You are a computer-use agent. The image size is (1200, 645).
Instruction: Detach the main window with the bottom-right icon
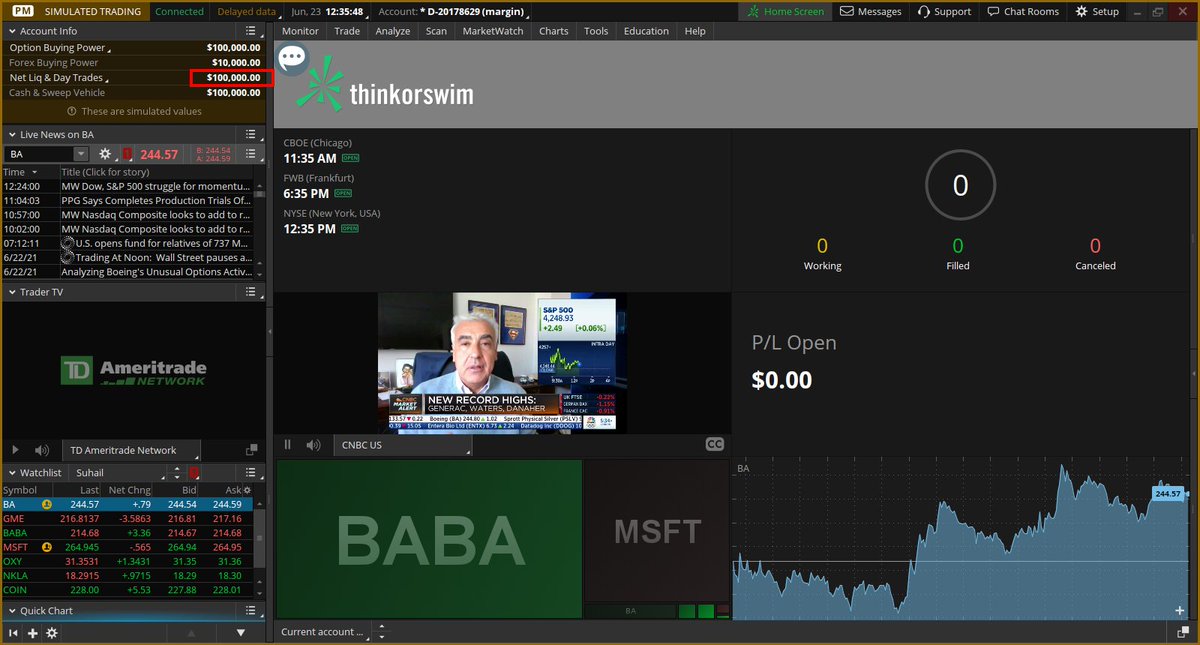(1183, 632)
